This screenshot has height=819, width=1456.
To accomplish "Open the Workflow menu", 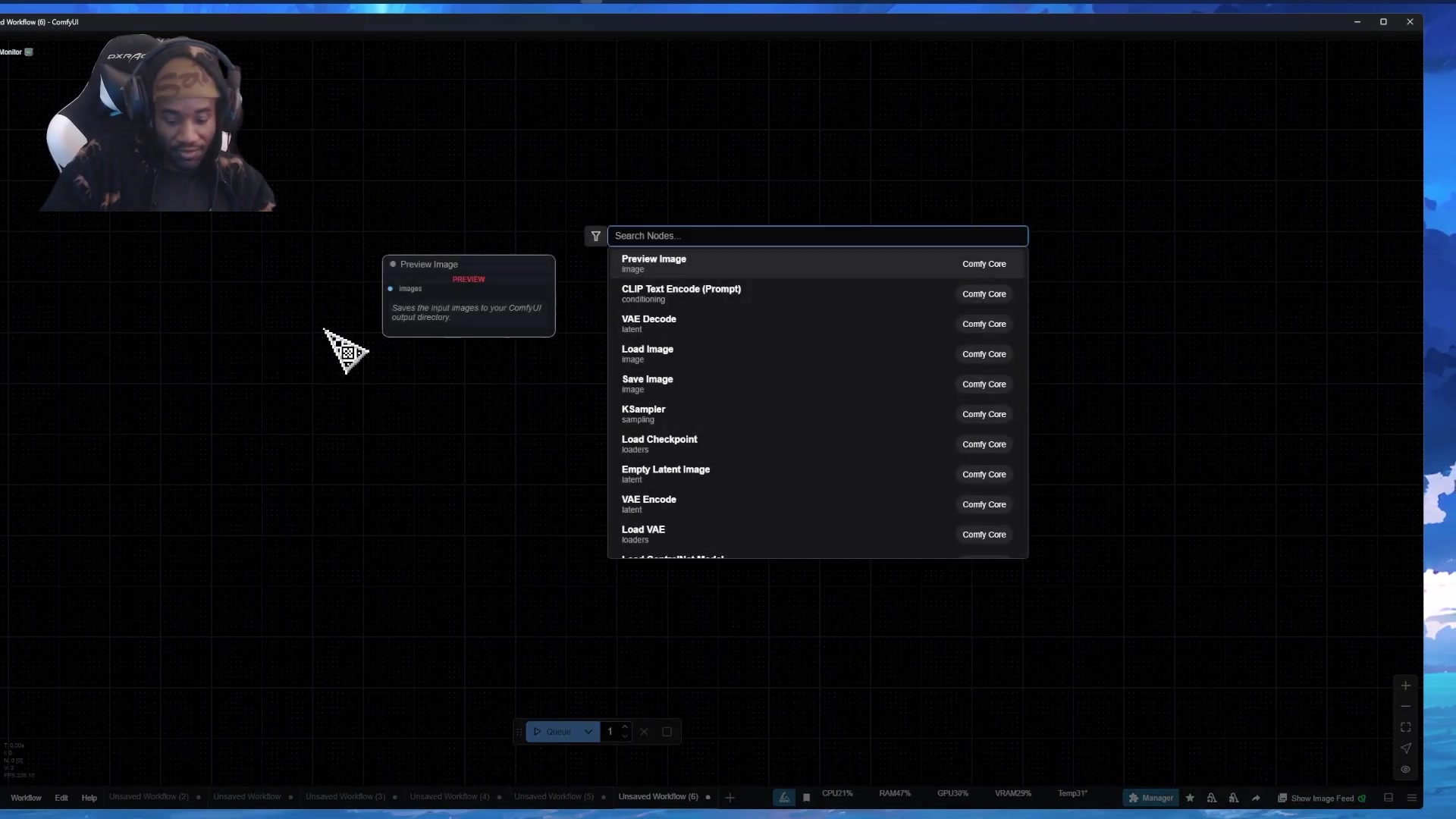I will (26, 798).
